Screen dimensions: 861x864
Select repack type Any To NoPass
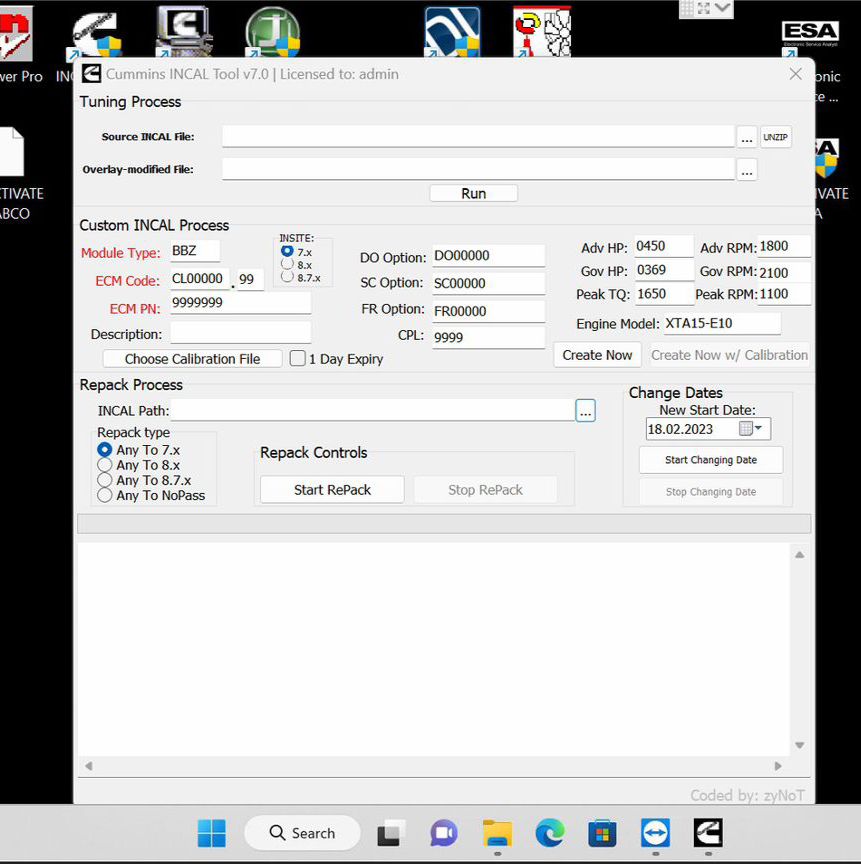click(105, 495)
